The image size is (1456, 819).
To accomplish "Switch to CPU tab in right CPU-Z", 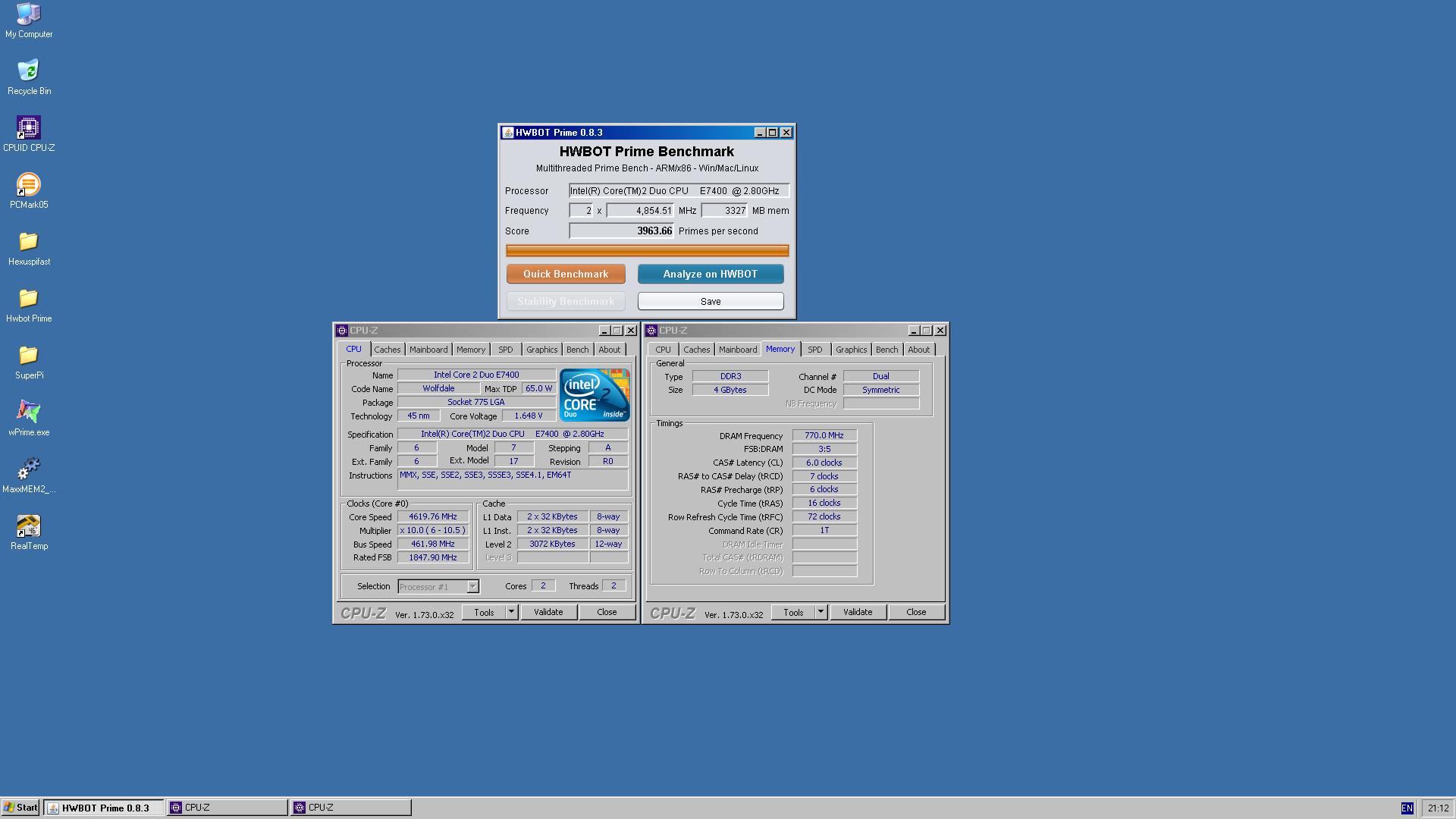I will pos(663,350).
